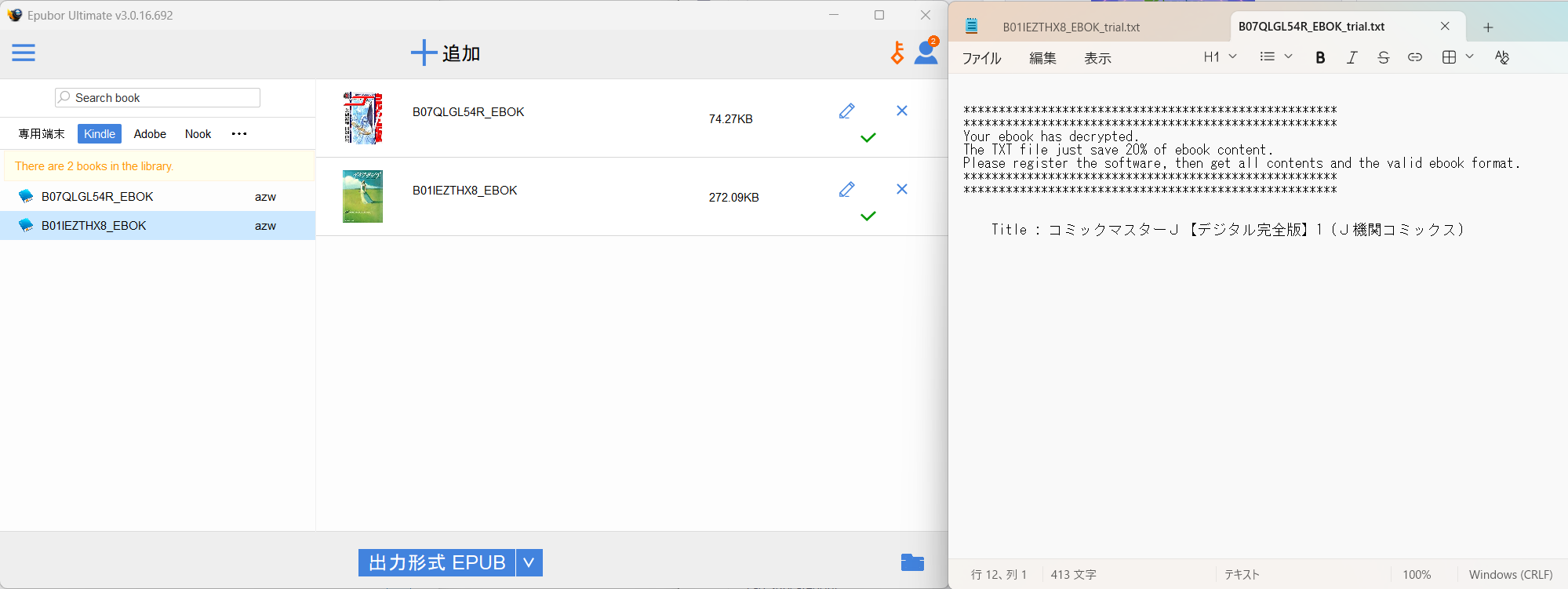Click the 272.09KB file size
Viewport: 1568px width, 589px height.
[x=733, y=198]
